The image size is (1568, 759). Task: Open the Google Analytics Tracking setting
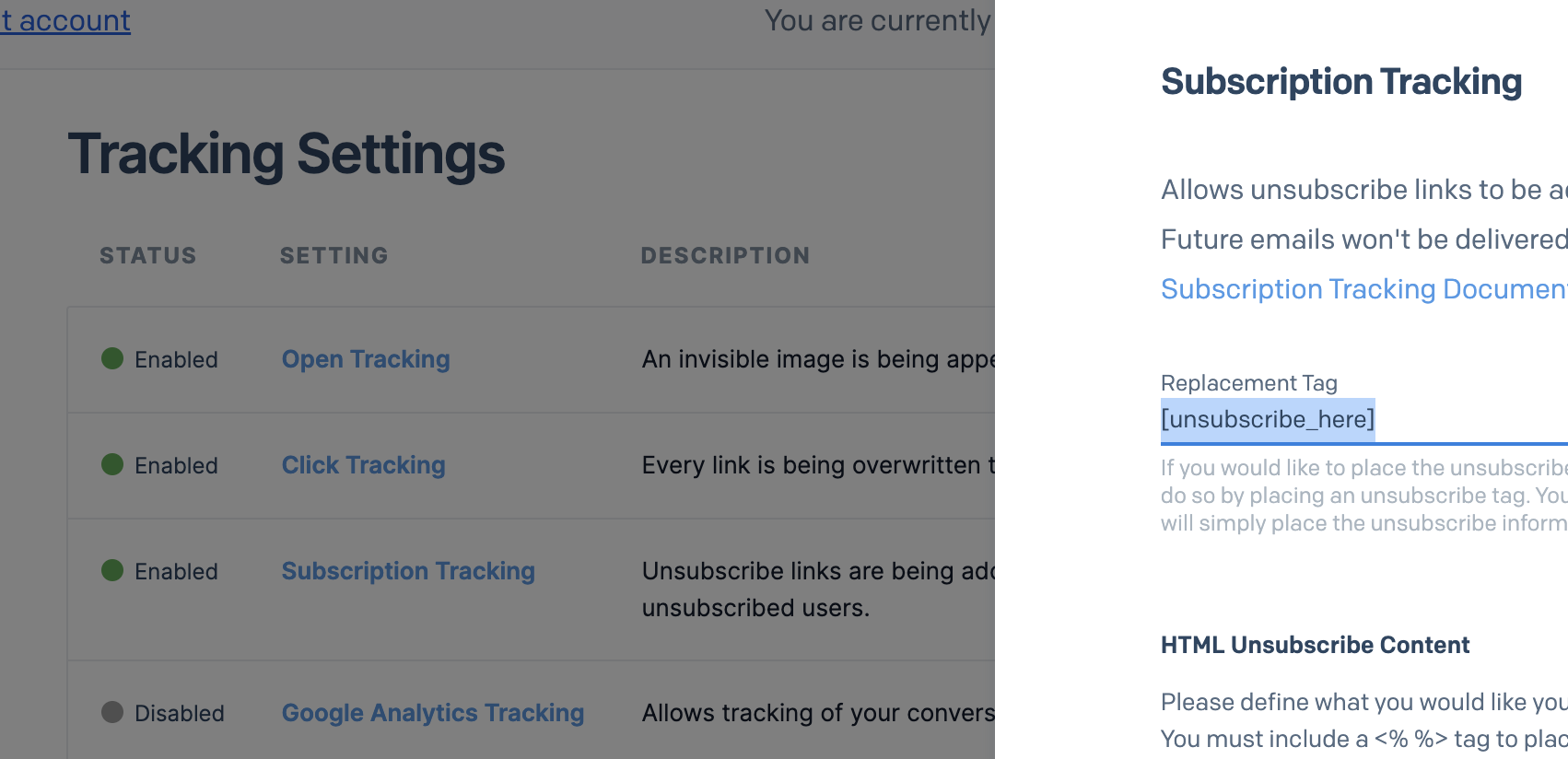433,713
